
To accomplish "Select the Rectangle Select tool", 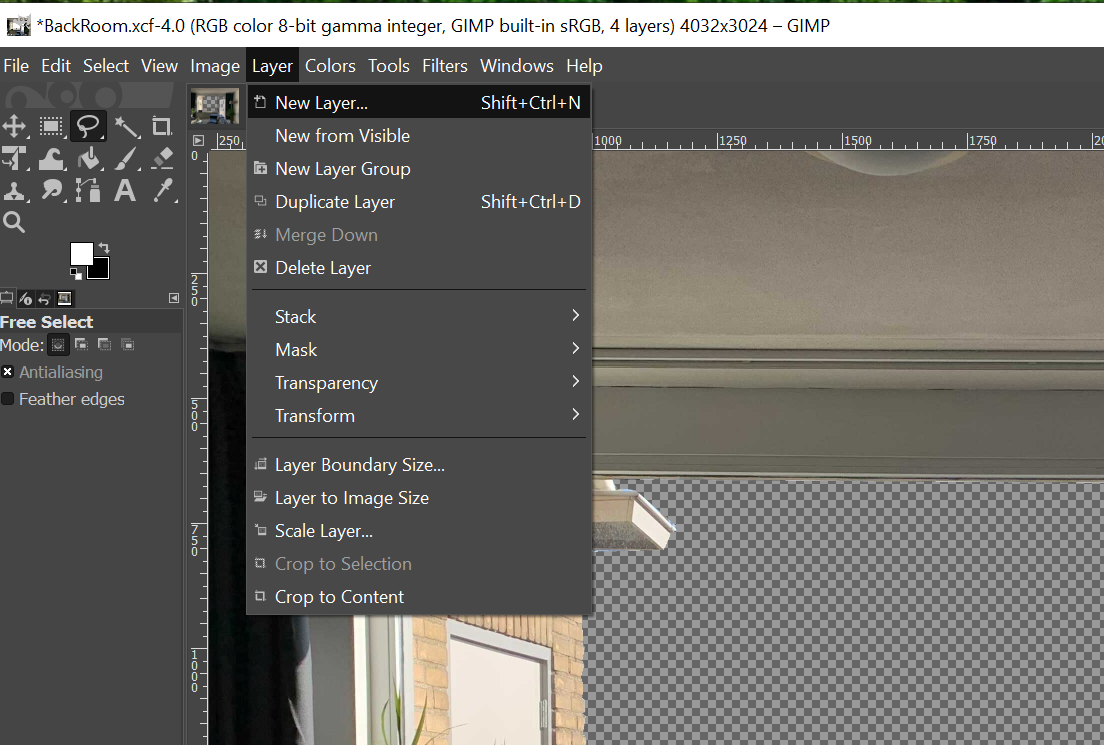I will (x=50, y=126).
